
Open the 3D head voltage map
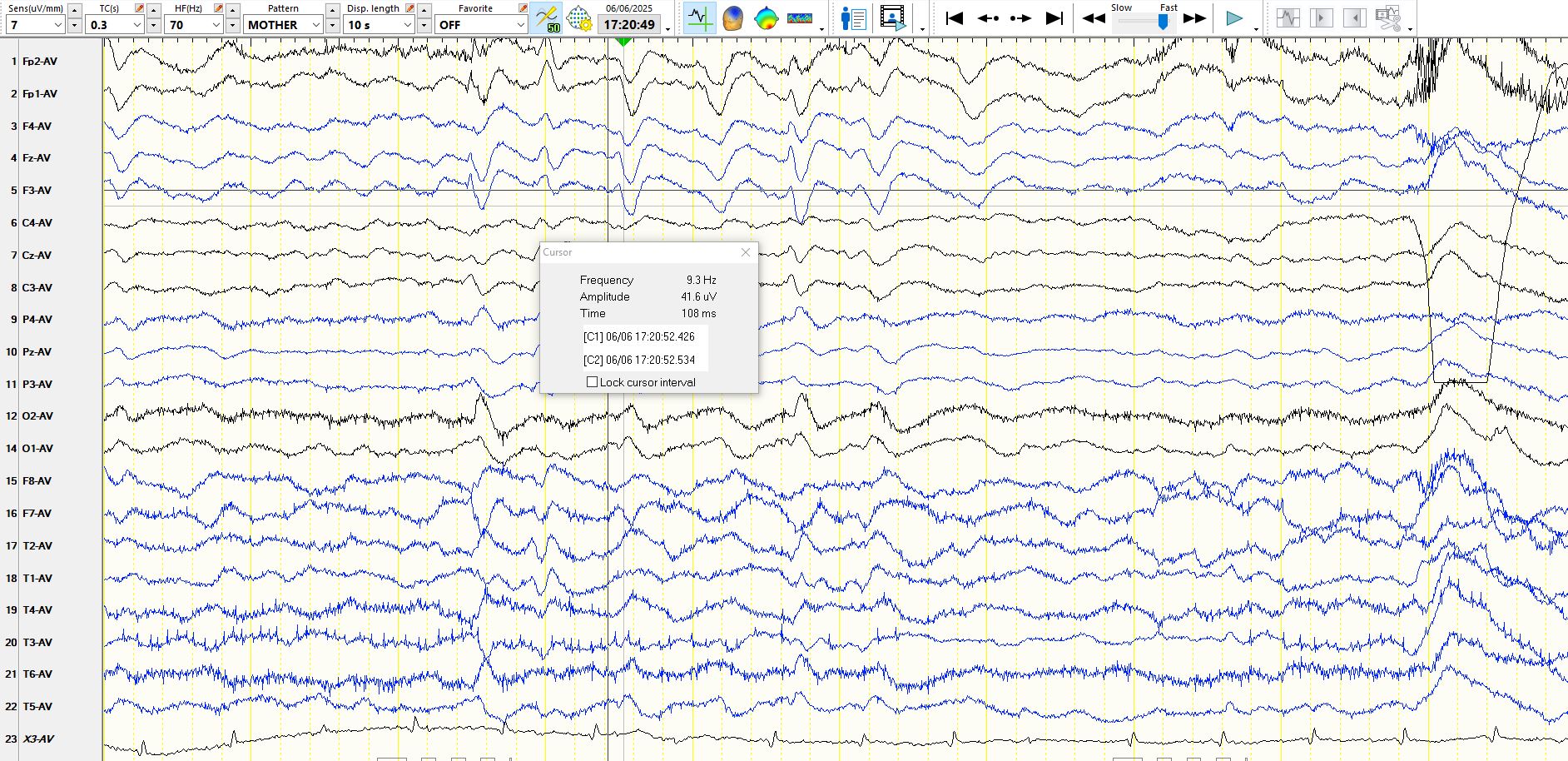[x=732, y=18]
